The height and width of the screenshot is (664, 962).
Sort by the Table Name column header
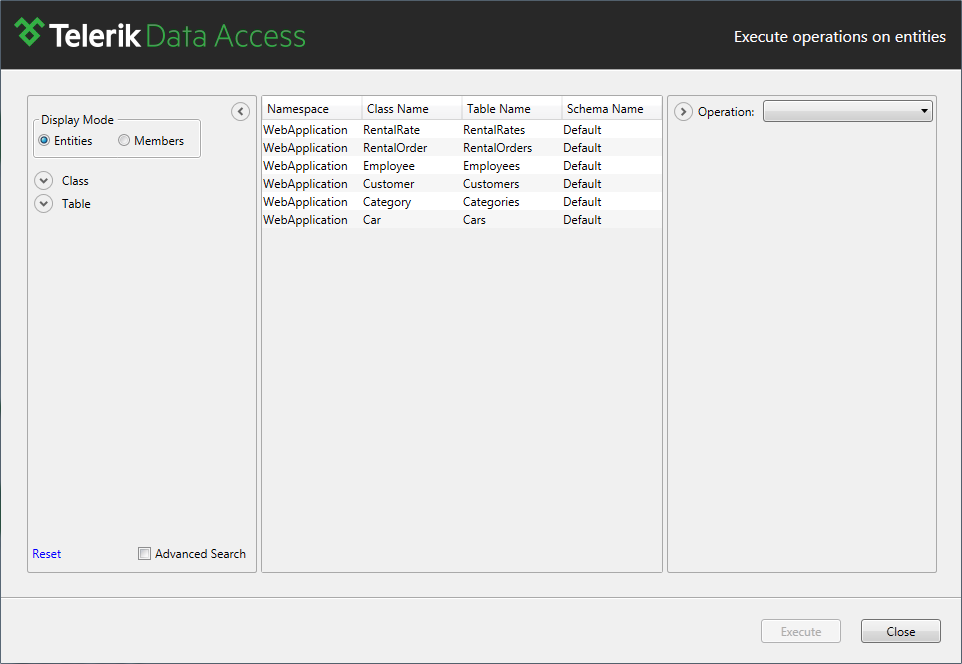click(x=512, y=109)
